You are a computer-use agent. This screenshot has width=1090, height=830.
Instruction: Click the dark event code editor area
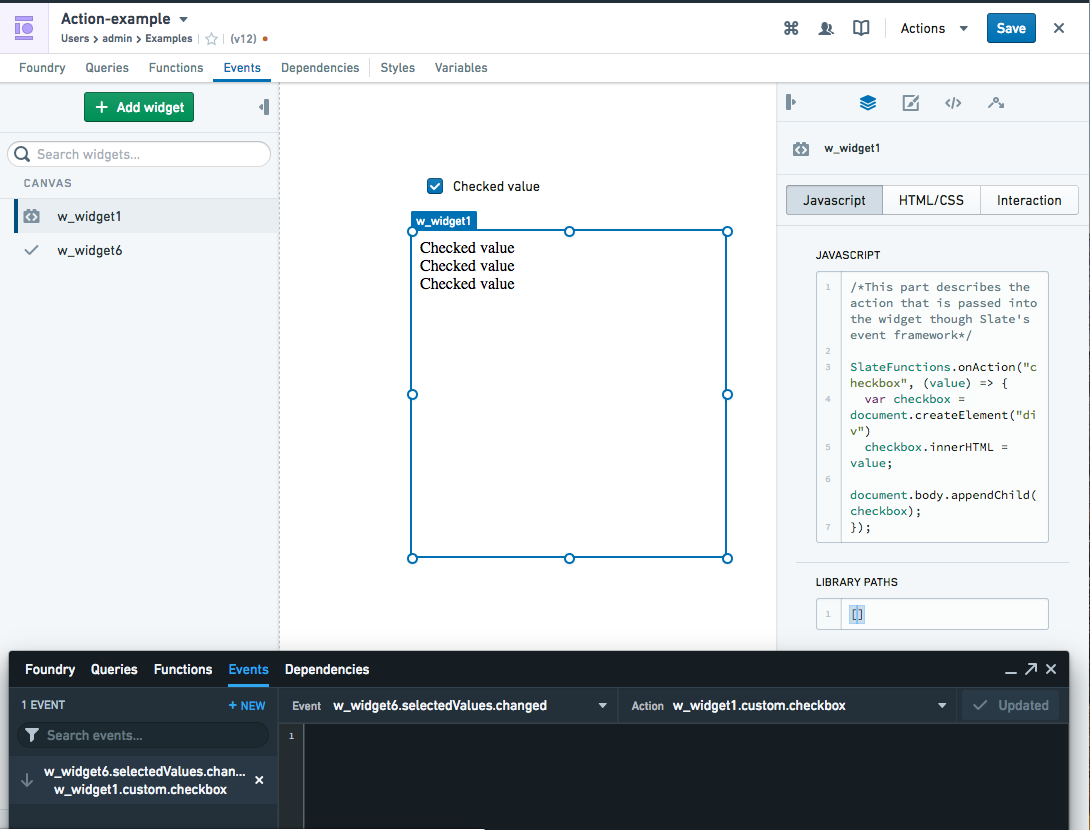(x=685, y=776)
